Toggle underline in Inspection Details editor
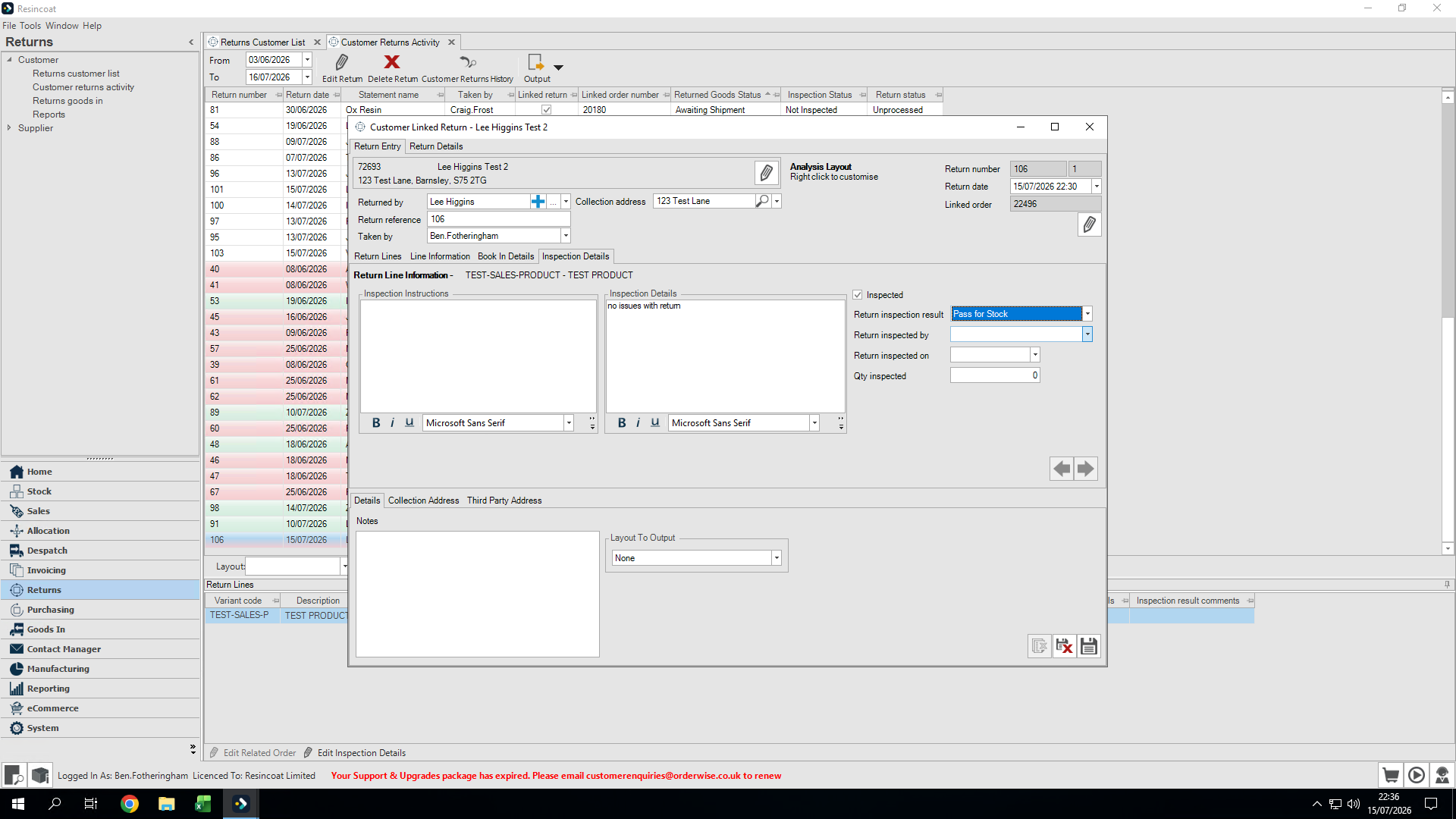Screen dimensions: 1456x819 [655, 423]
